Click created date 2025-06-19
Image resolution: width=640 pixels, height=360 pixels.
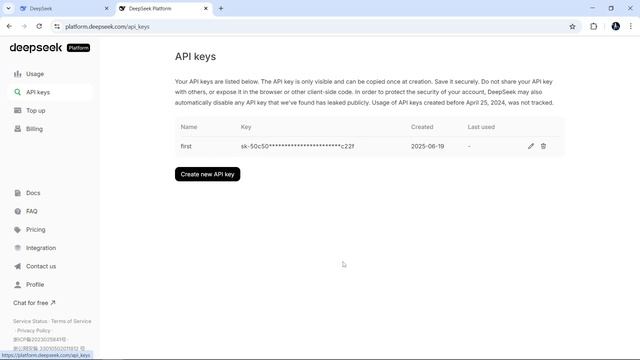pos(427,146)
